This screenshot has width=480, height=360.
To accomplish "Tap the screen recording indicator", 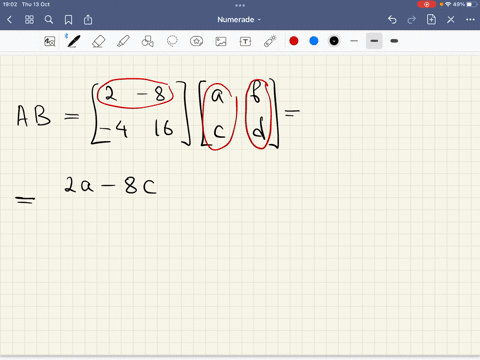I will 426,4.
